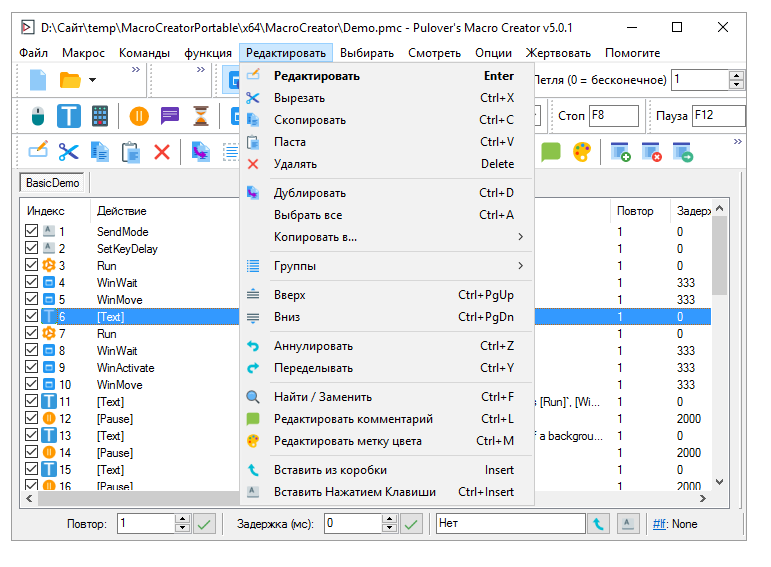Click the vertical scrollbar thumb of the list
Viewport: 771px width, 567px height.
719,256
